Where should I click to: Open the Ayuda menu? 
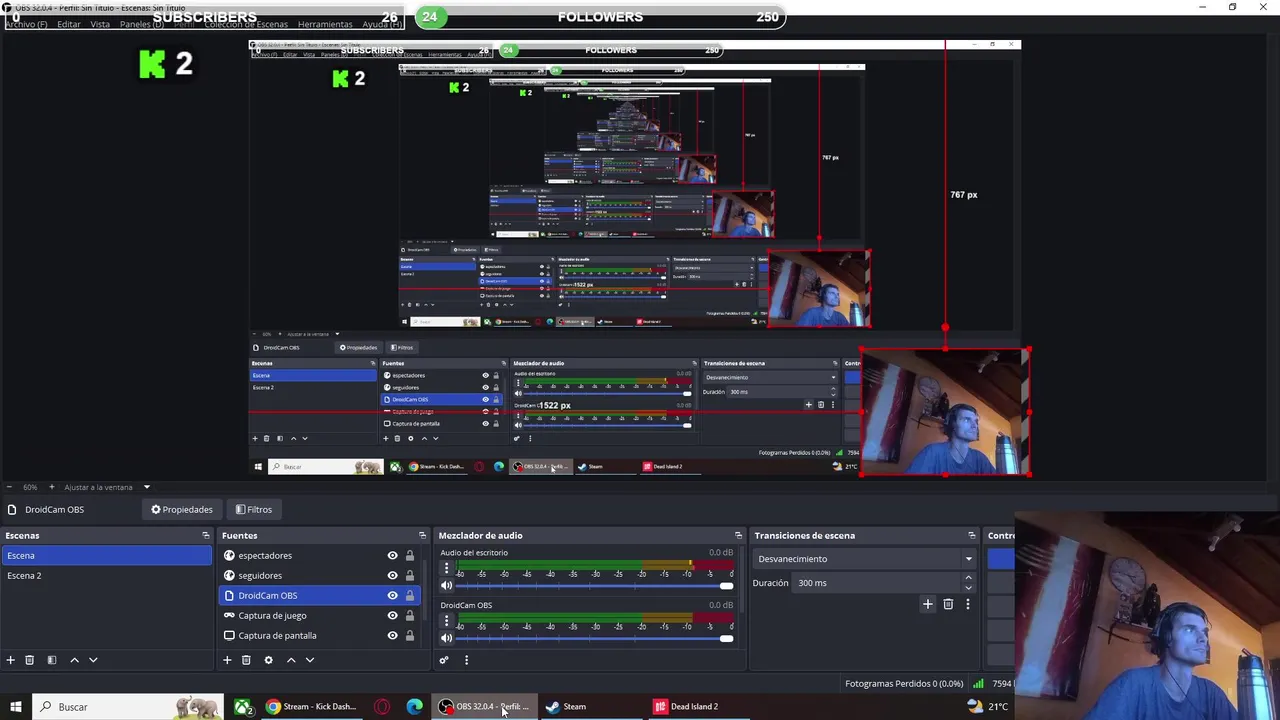tap(381, 24)
